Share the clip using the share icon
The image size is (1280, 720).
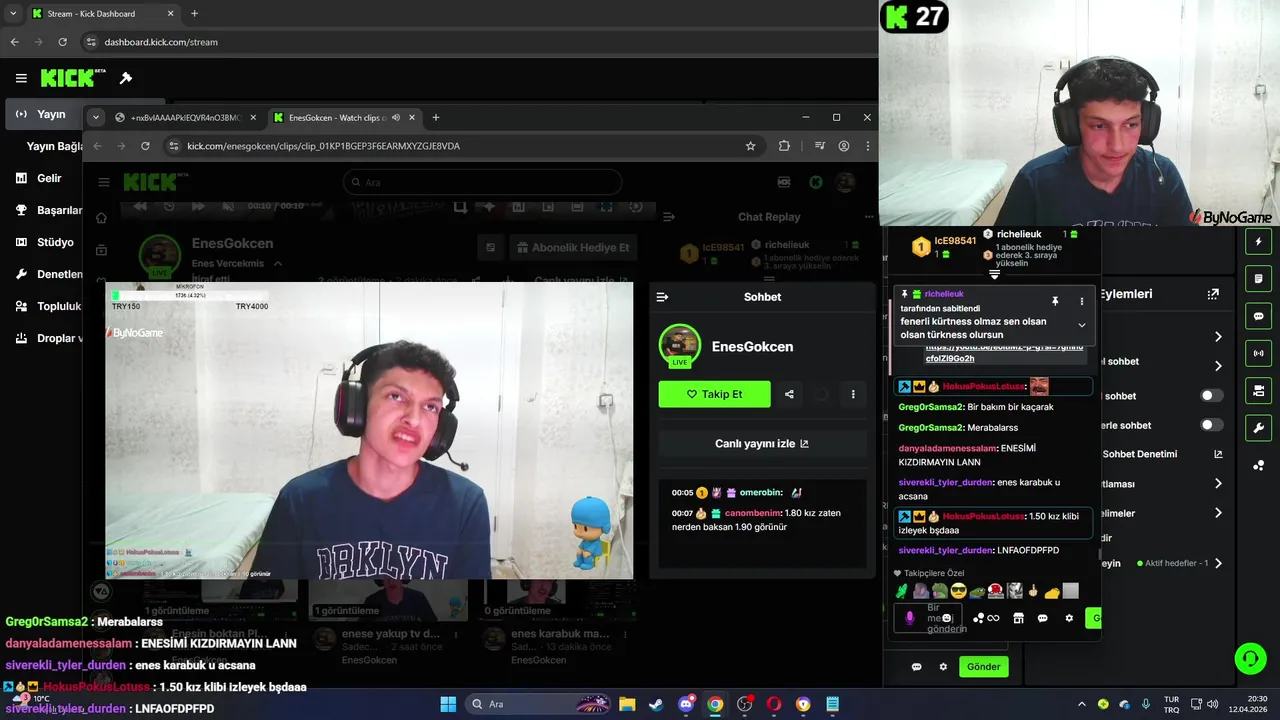[789, 394]
